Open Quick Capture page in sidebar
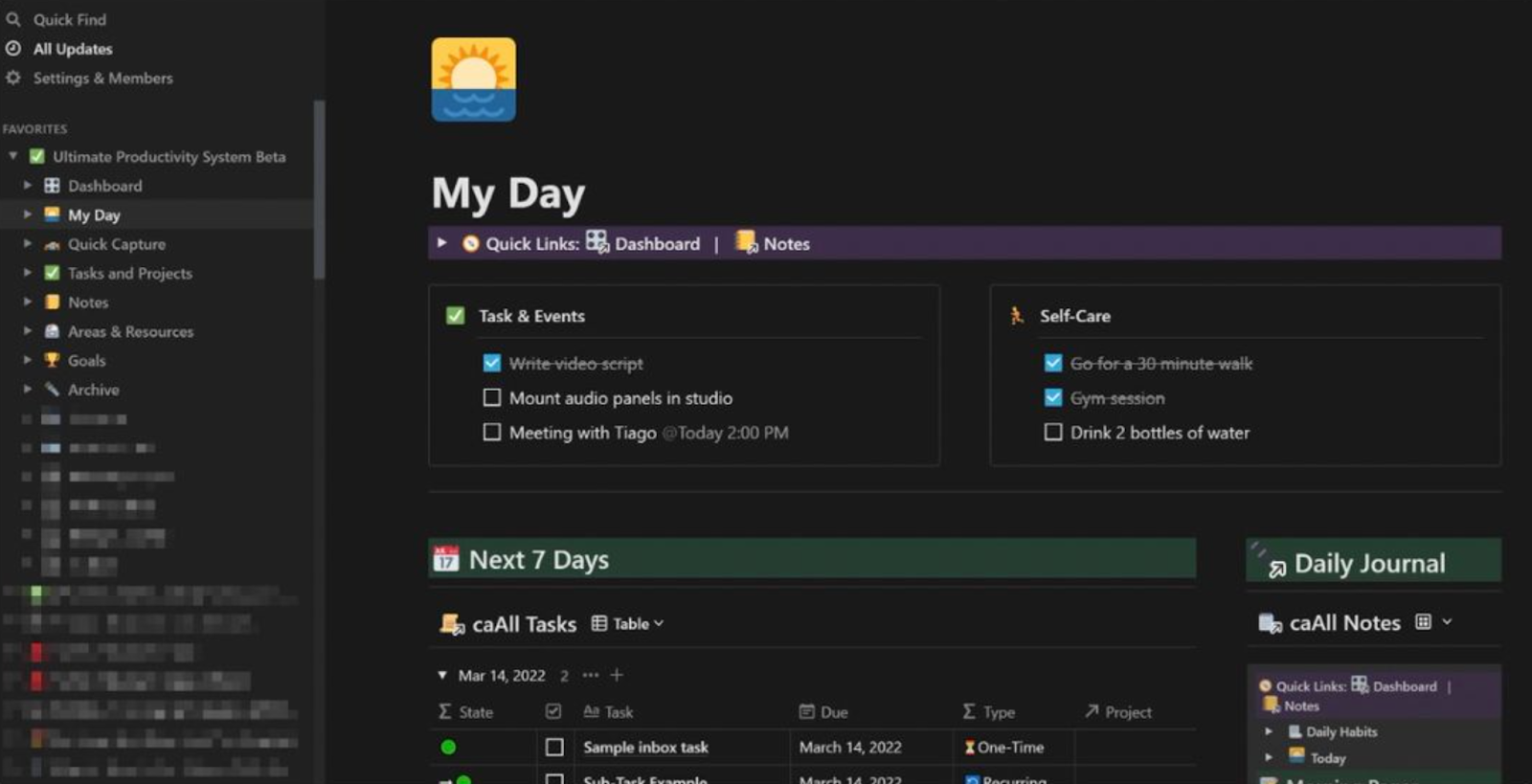Screen dimensions: 1532x784 (116, 244)
